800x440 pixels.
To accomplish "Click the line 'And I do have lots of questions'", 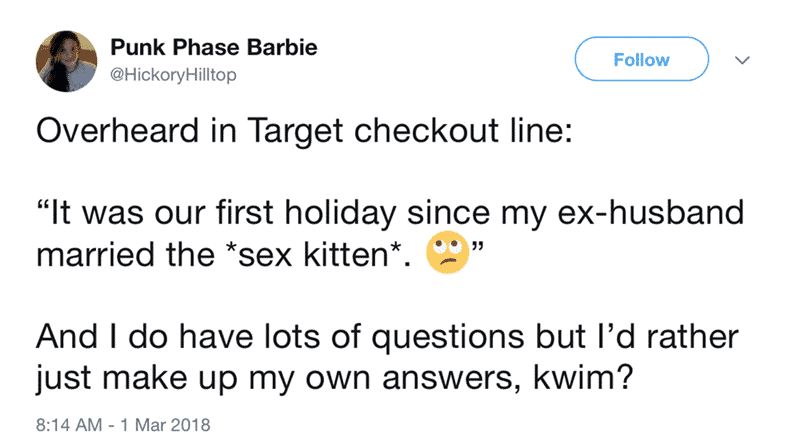I will click(387, 337).
